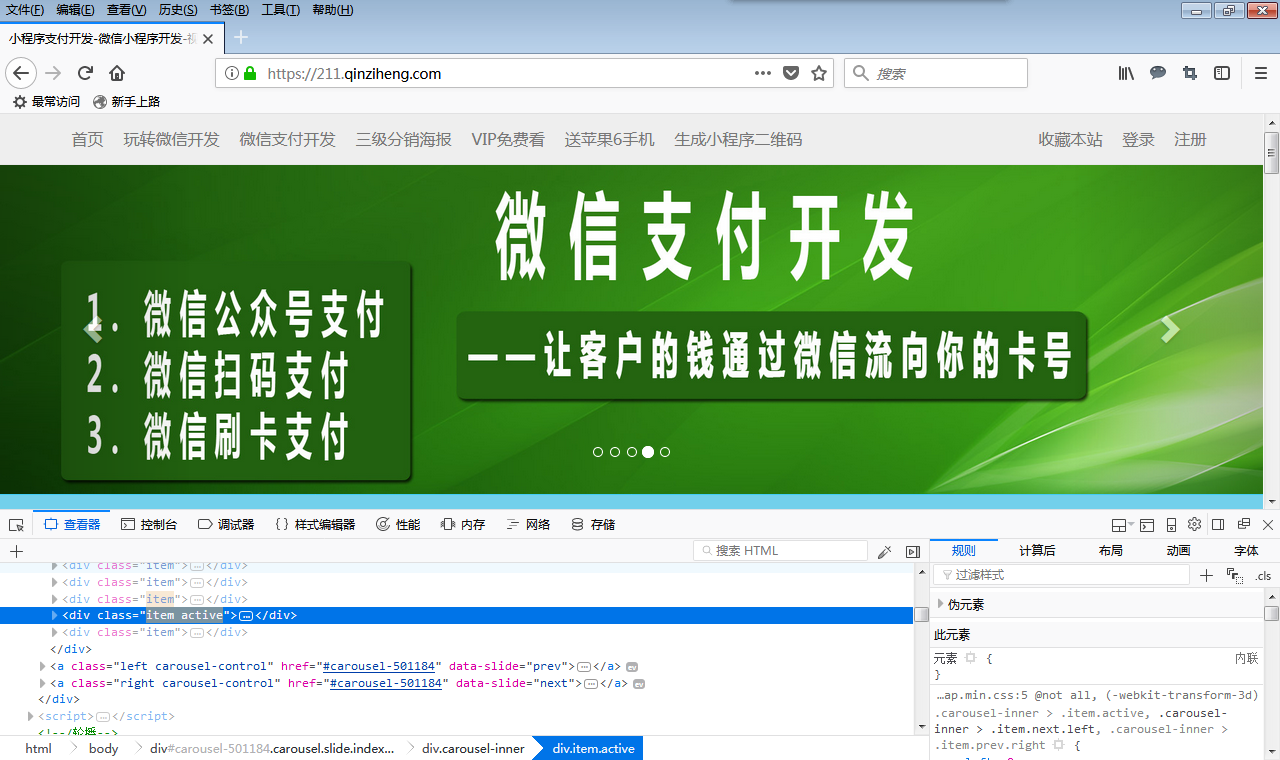Open the Firefox home page

coord(117,73)
